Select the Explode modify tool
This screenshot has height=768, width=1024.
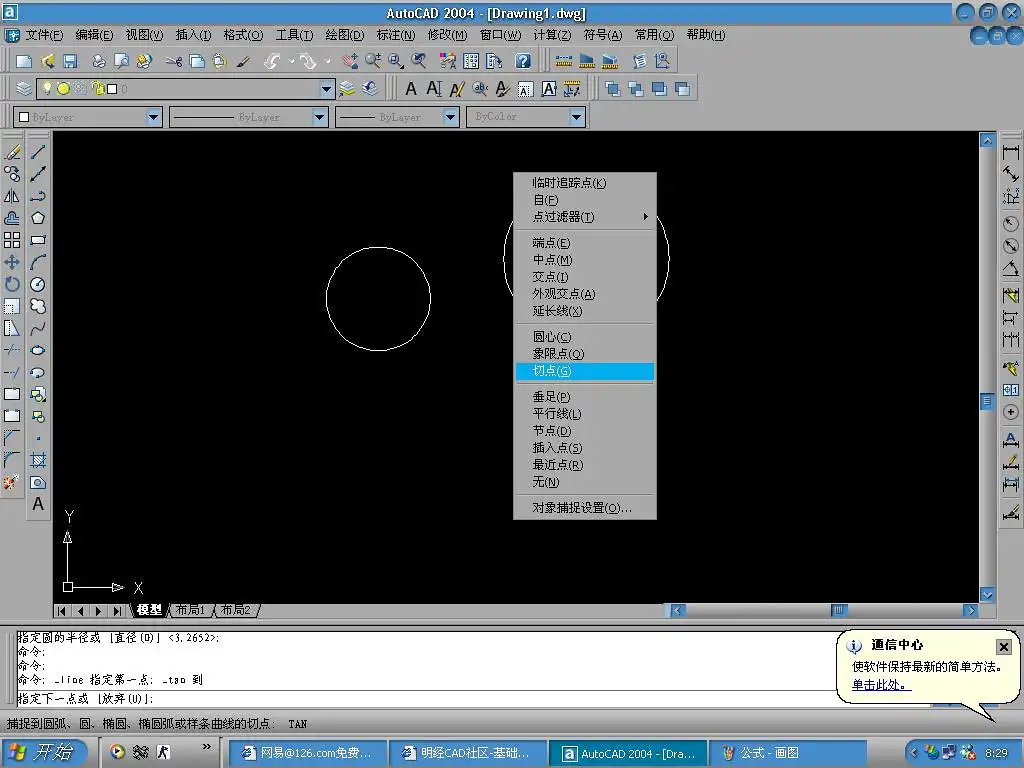click(x=10, y=482)
